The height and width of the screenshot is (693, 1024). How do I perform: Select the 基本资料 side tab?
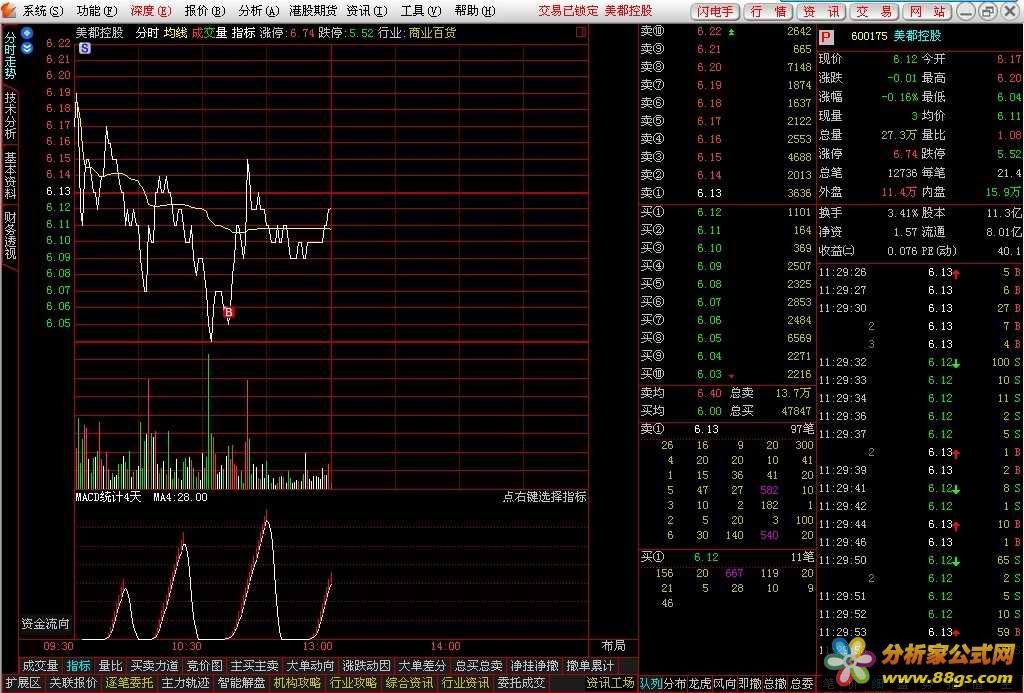coord(10,175)
